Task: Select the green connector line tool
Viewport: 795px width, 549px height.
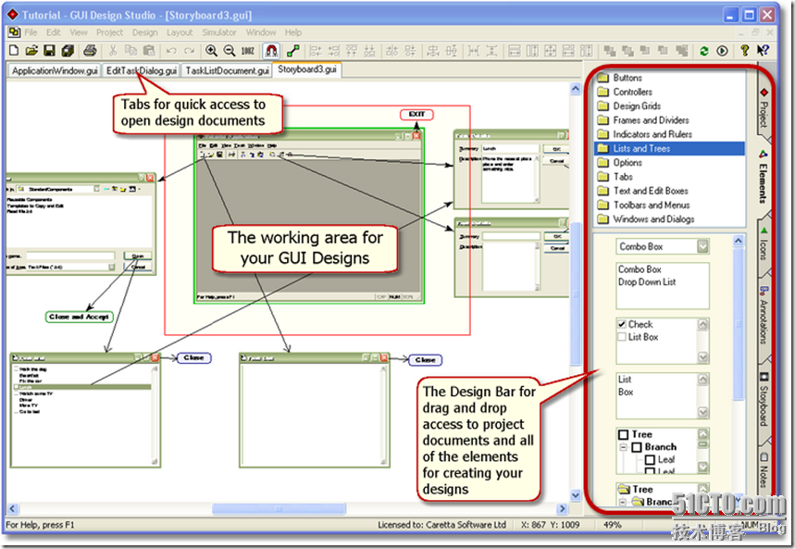Action: [293, 50]
